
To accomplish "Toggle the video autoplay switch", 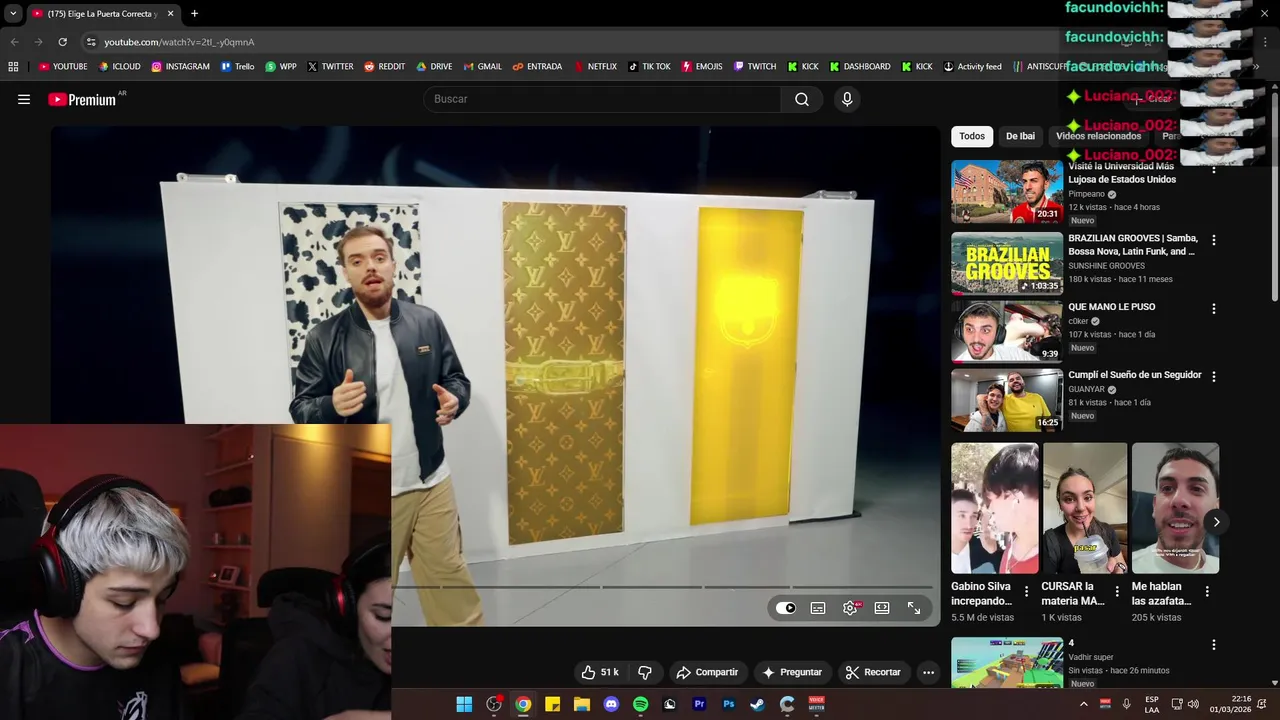I will (x=786, y=608).
